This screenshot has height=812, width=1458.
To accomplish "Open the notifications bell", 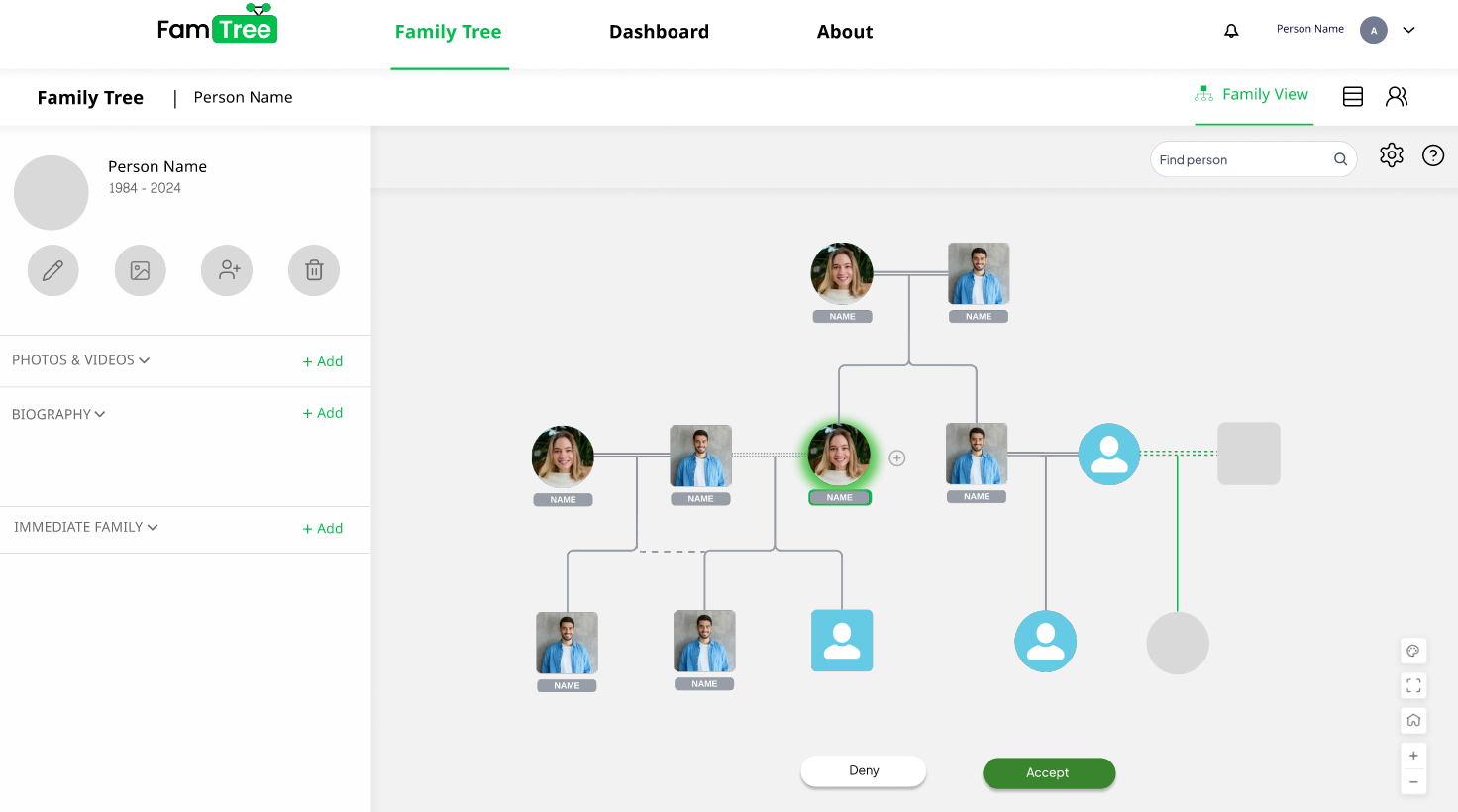I will [x=1231, y=31].
